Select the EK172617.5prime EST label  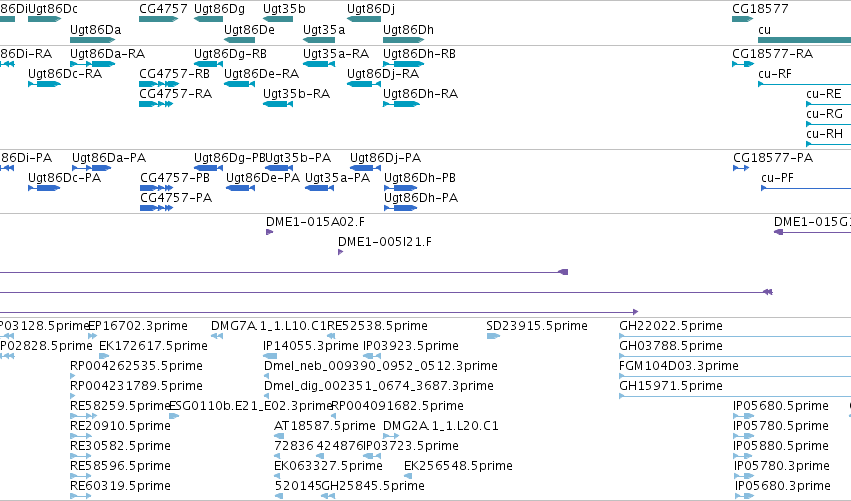pos(153,346)
